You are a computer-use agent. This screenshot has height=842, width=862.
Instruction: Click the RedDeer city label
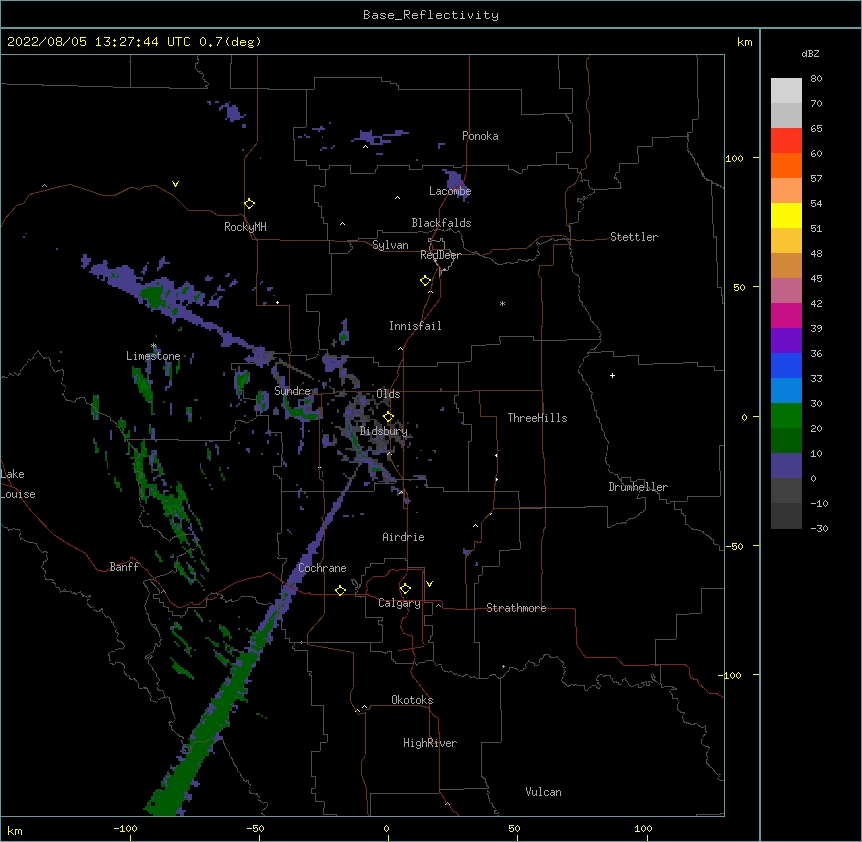pos(440,255)
